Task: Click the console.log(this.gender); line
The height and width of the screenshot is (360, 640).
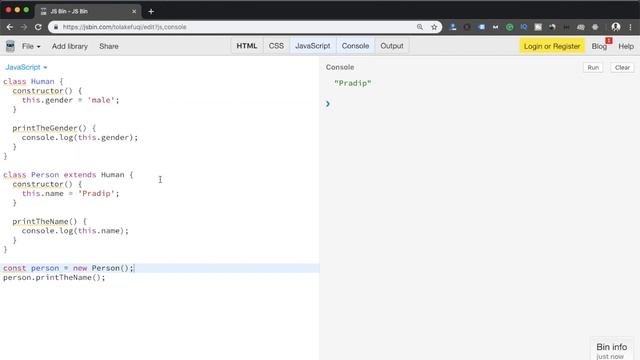Action: tap(80, 138)
